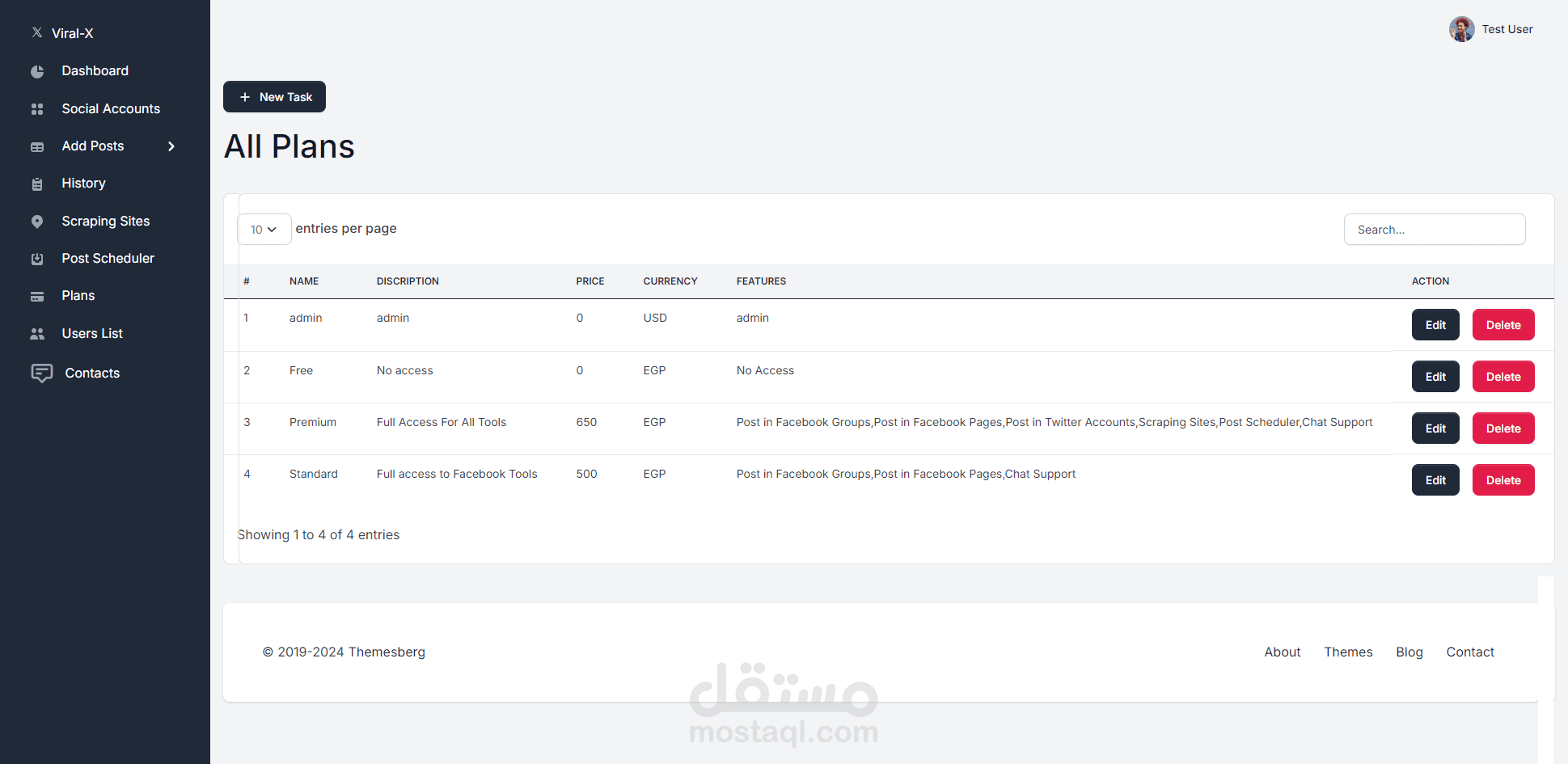Expand the Add Posts submenu chevron

coord(171,146)
